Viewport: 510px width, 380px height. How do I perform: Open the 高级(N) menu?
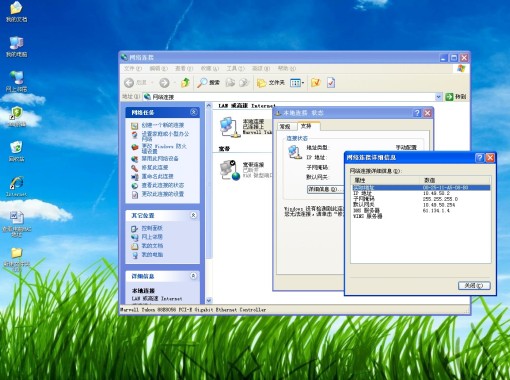(x=261, y=68)
